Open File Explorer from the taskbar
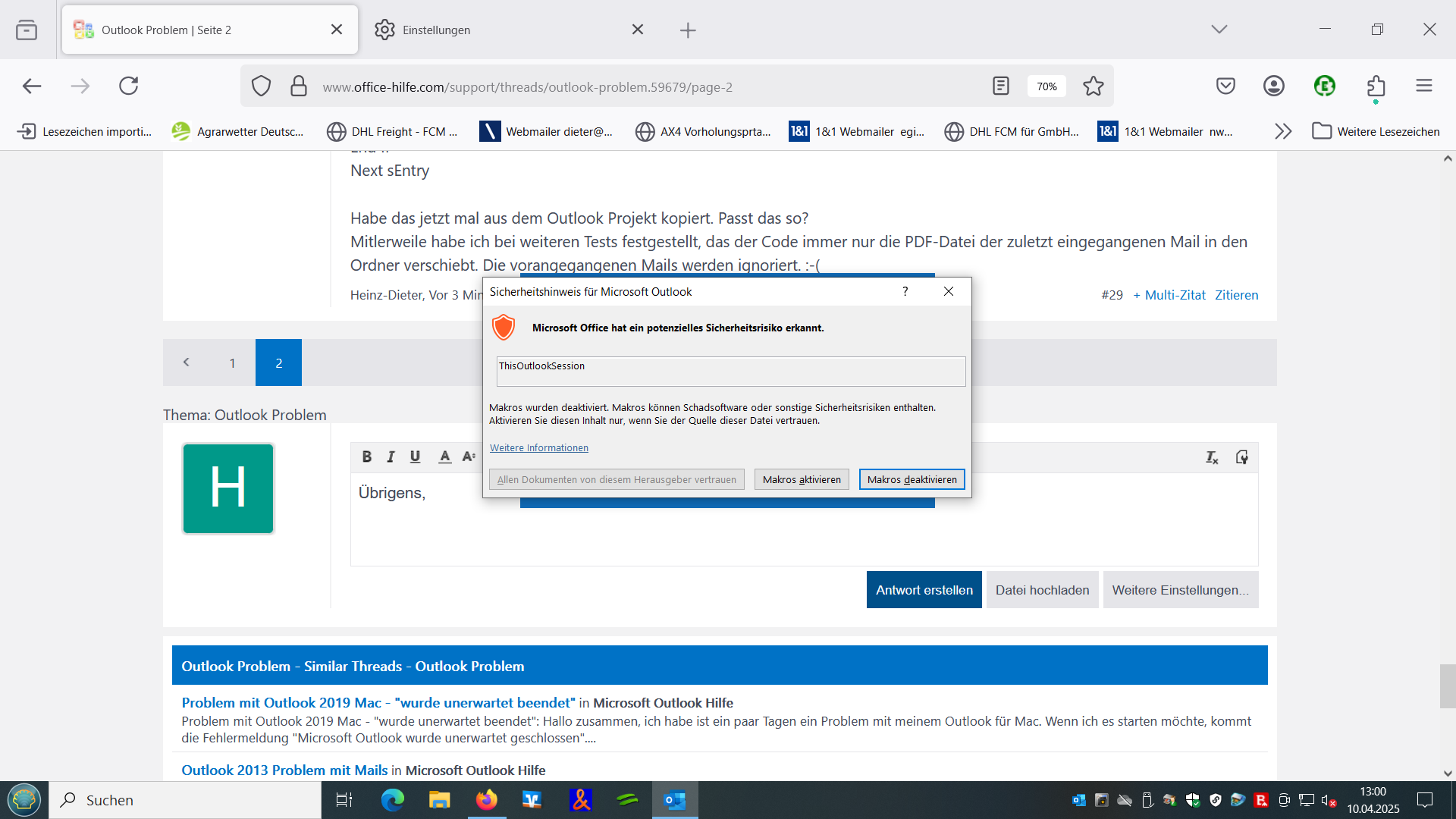 coord(439,800)
